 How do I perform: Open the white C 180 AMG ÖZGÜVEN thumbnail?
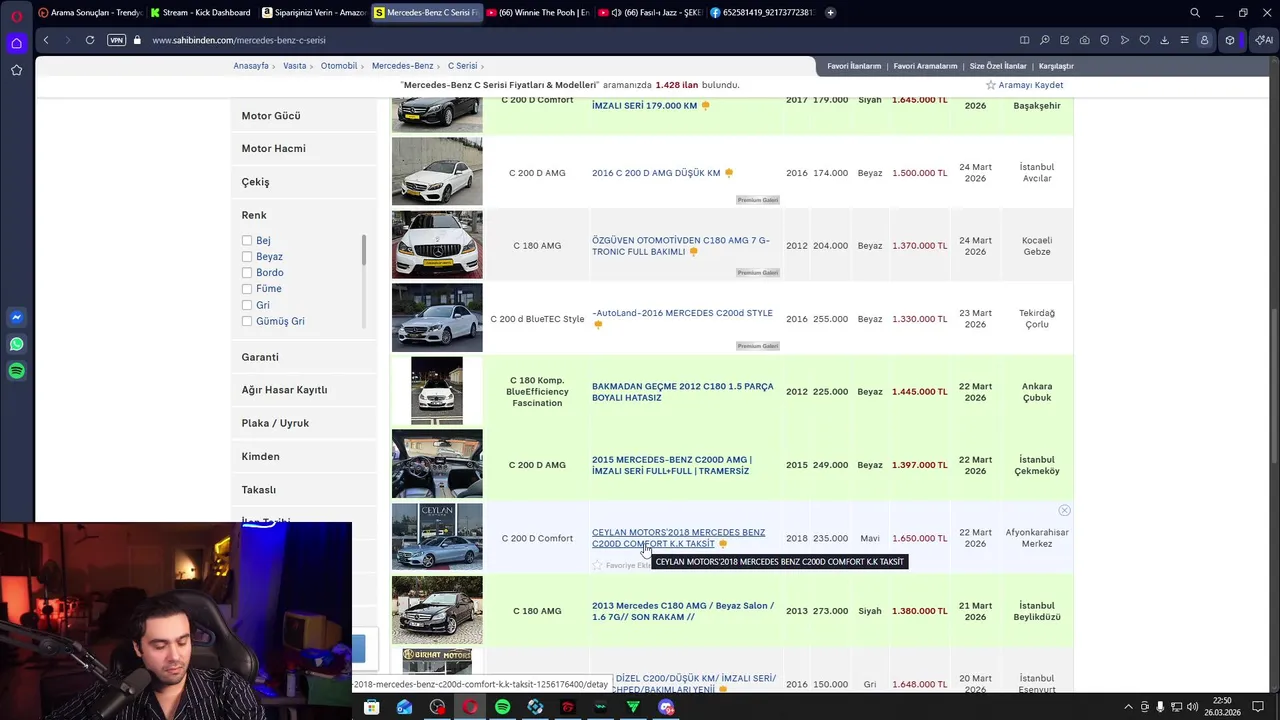tap(437, 245)
